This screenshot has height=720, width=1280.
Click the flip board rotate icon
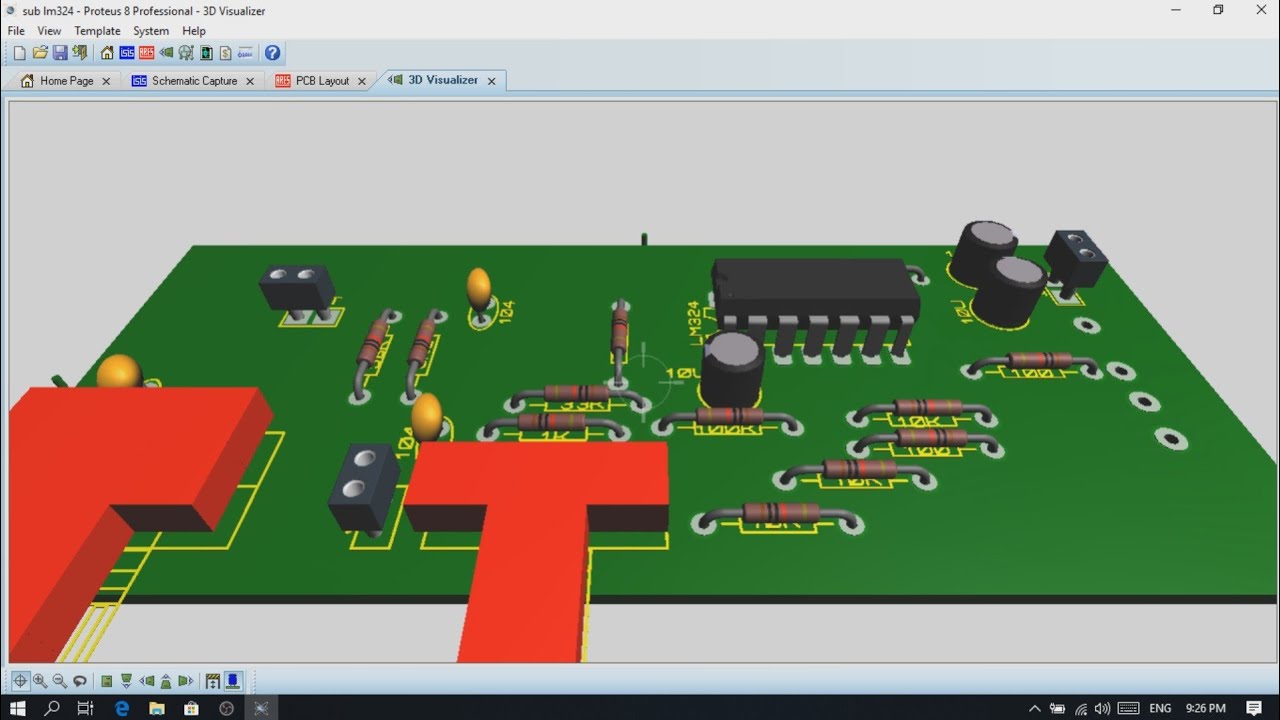click(x=80, y=681)
